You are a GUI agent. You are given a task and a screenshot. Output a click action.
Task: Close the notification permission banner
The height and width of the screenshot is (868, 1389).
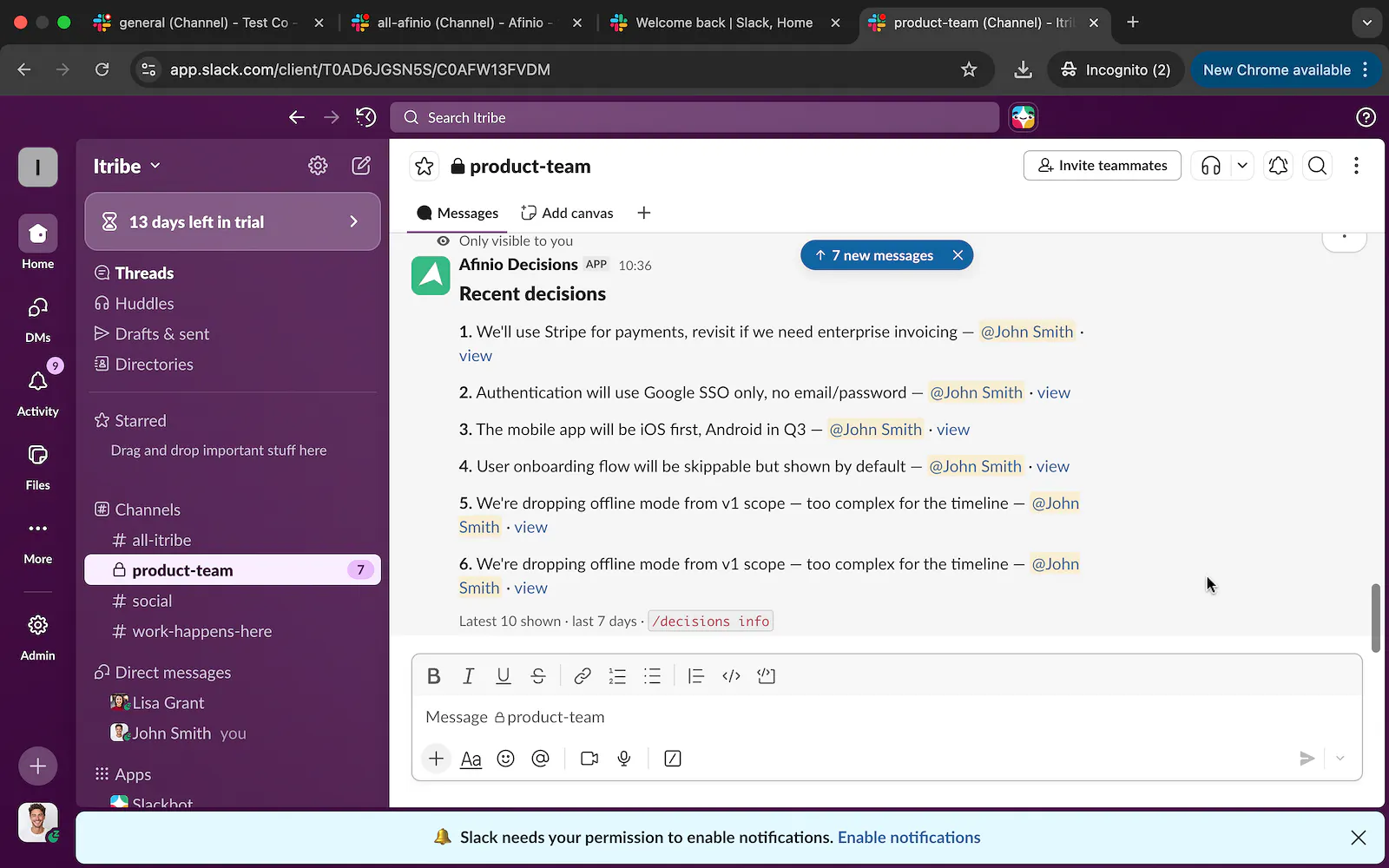pyautogui.click(x=1359, y=838)
